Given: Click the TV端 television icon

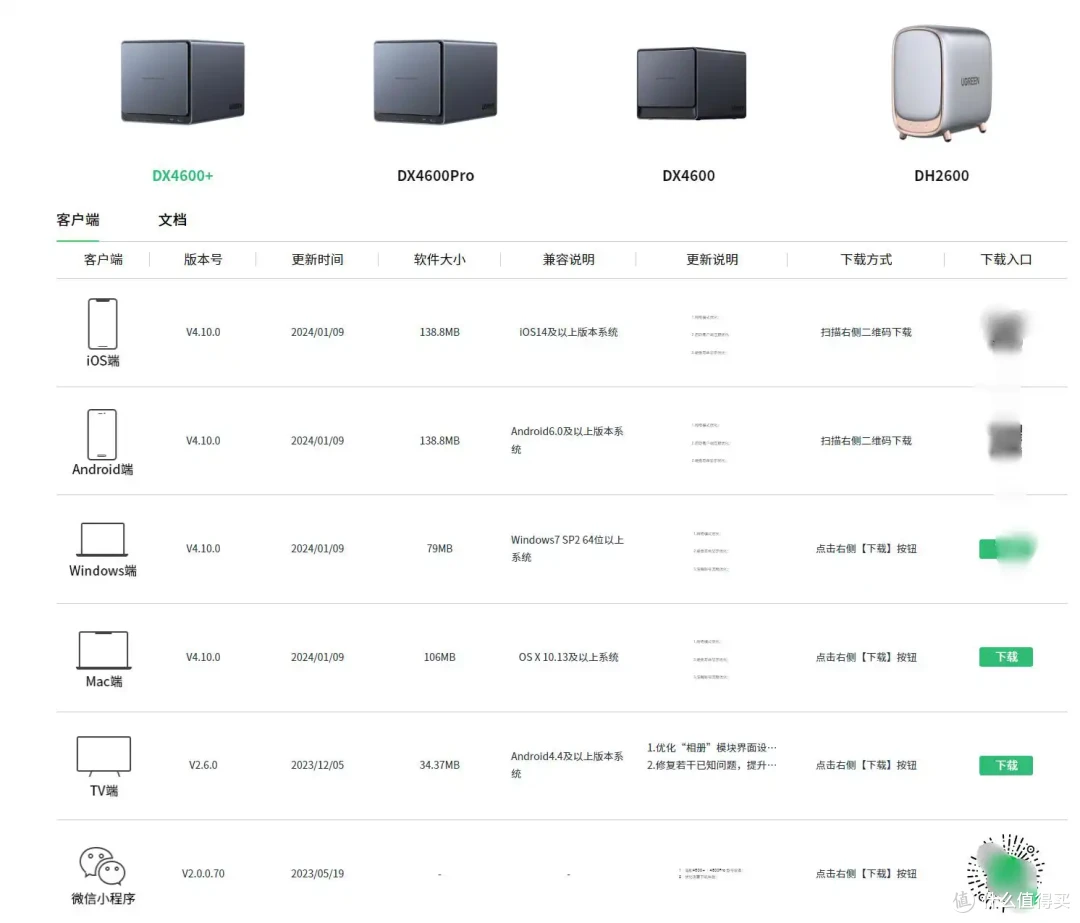Looking at the screenshot, I should (x=103, y=756).
